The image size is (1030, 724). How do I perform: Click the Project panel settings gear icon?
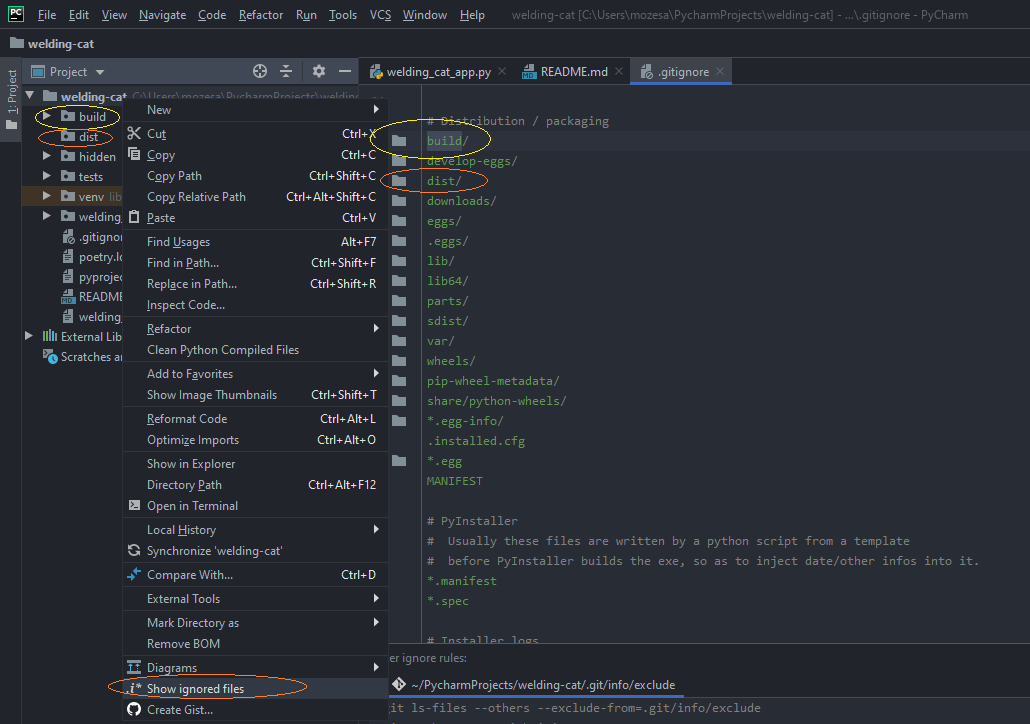[317, 71]
